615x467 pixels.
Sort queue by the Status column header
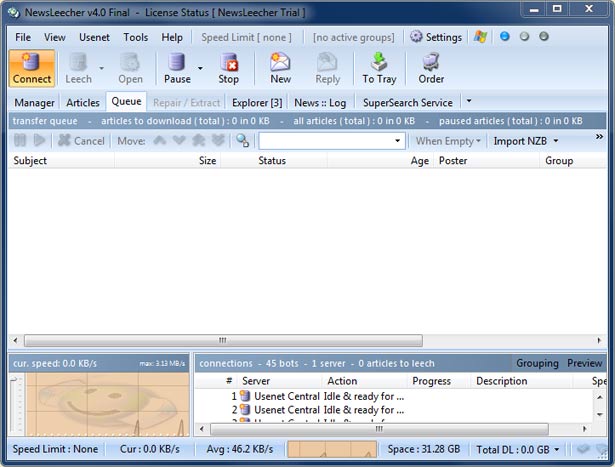click(x=274, y=161)
